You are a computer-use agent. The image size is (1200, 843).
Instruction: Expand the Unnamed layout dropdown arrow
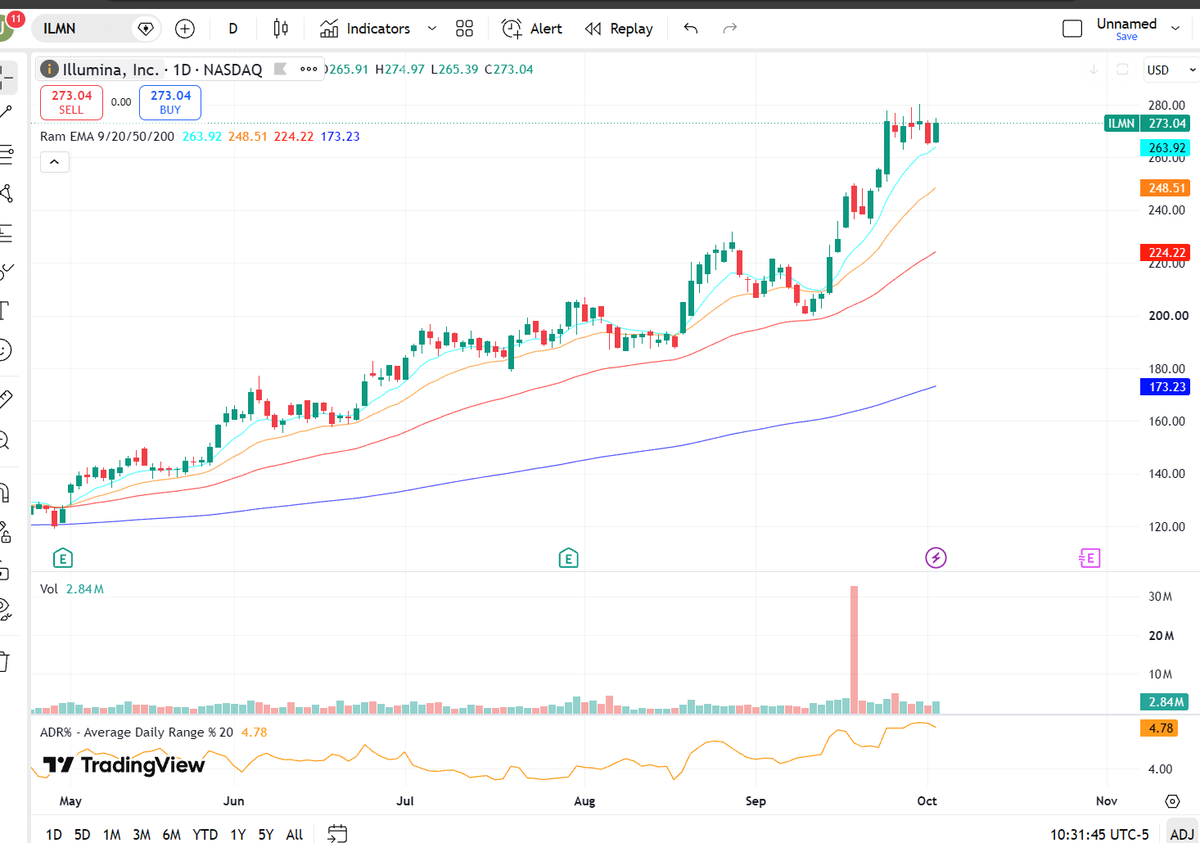coord(1175,29)
